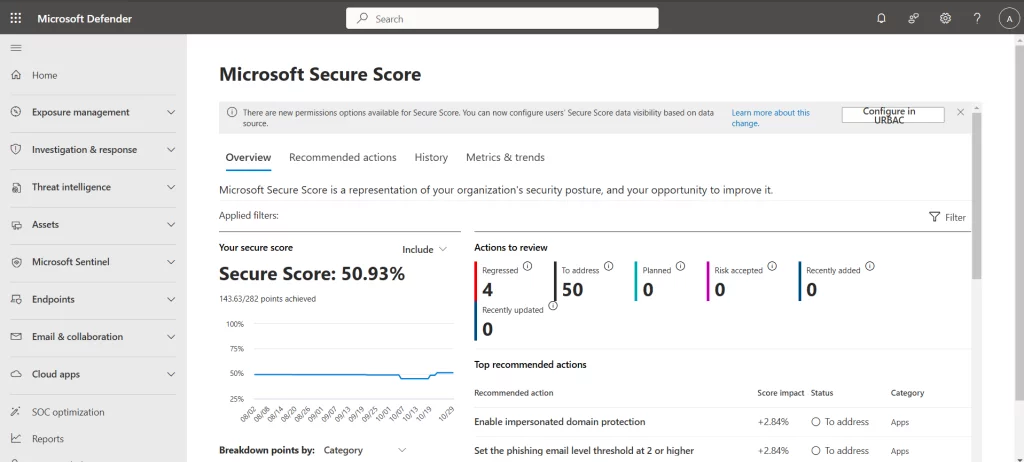The image size is (1024, 462).
Task: Switch to Metrics & trends tab
Action: 505,157
